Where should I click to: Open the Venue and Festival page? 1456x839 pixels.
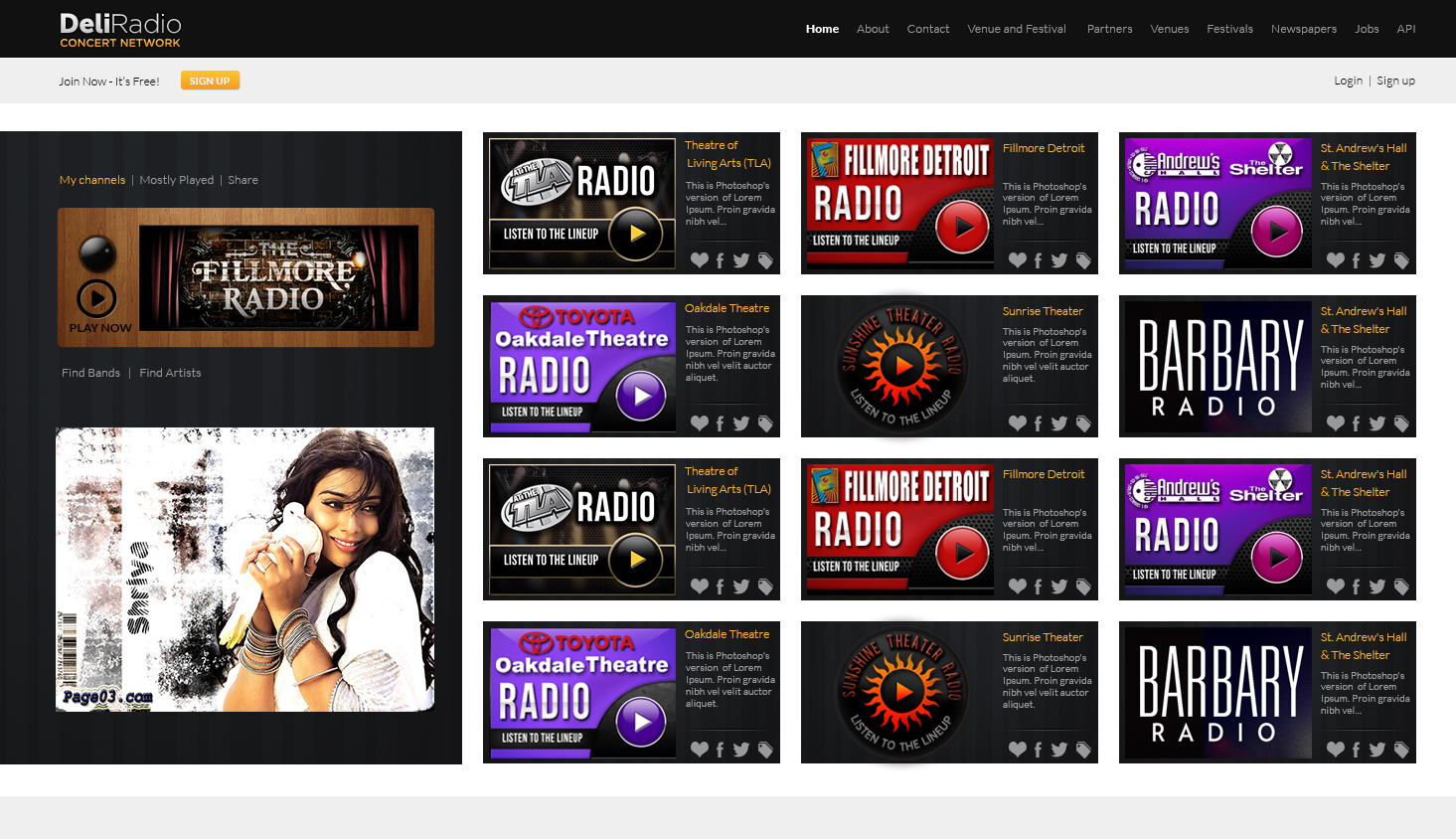1016,29
